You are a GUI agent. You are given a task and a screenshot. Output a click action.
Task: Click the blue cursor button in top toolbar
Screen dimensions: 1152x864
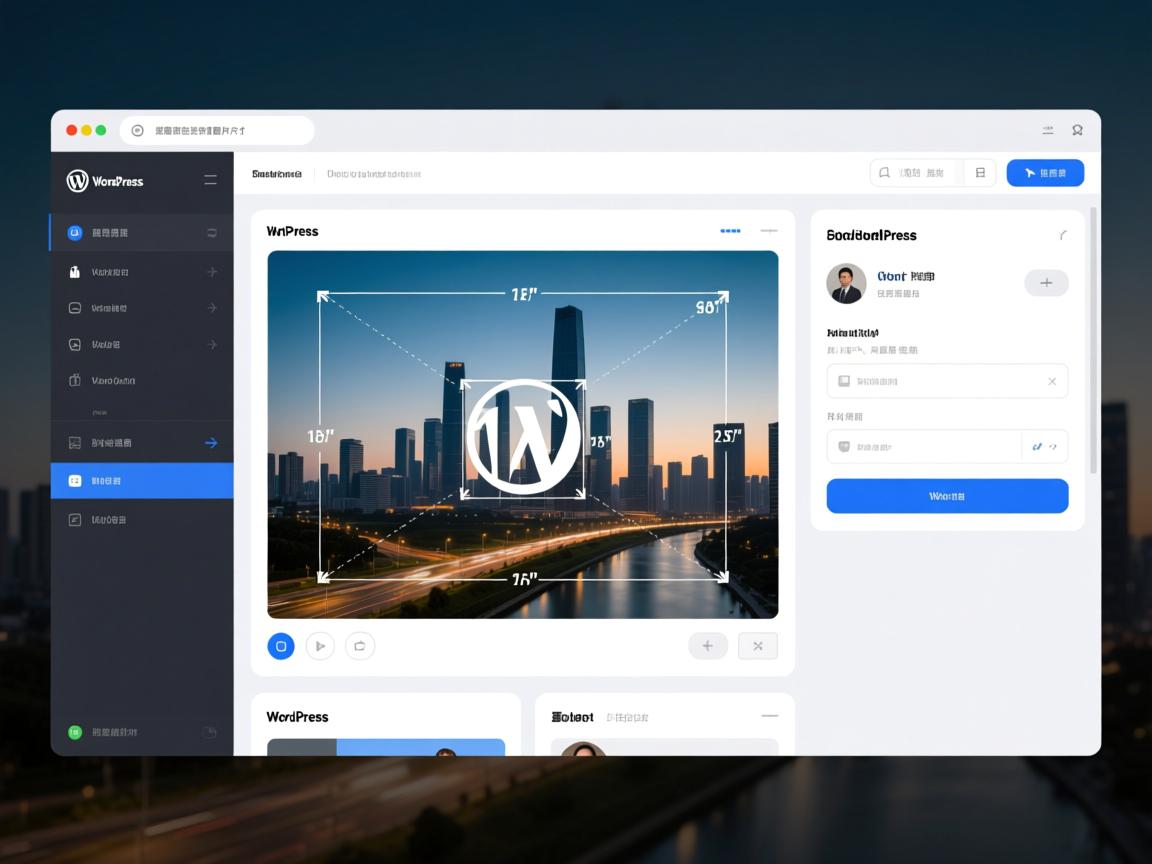click(1045, 173)
